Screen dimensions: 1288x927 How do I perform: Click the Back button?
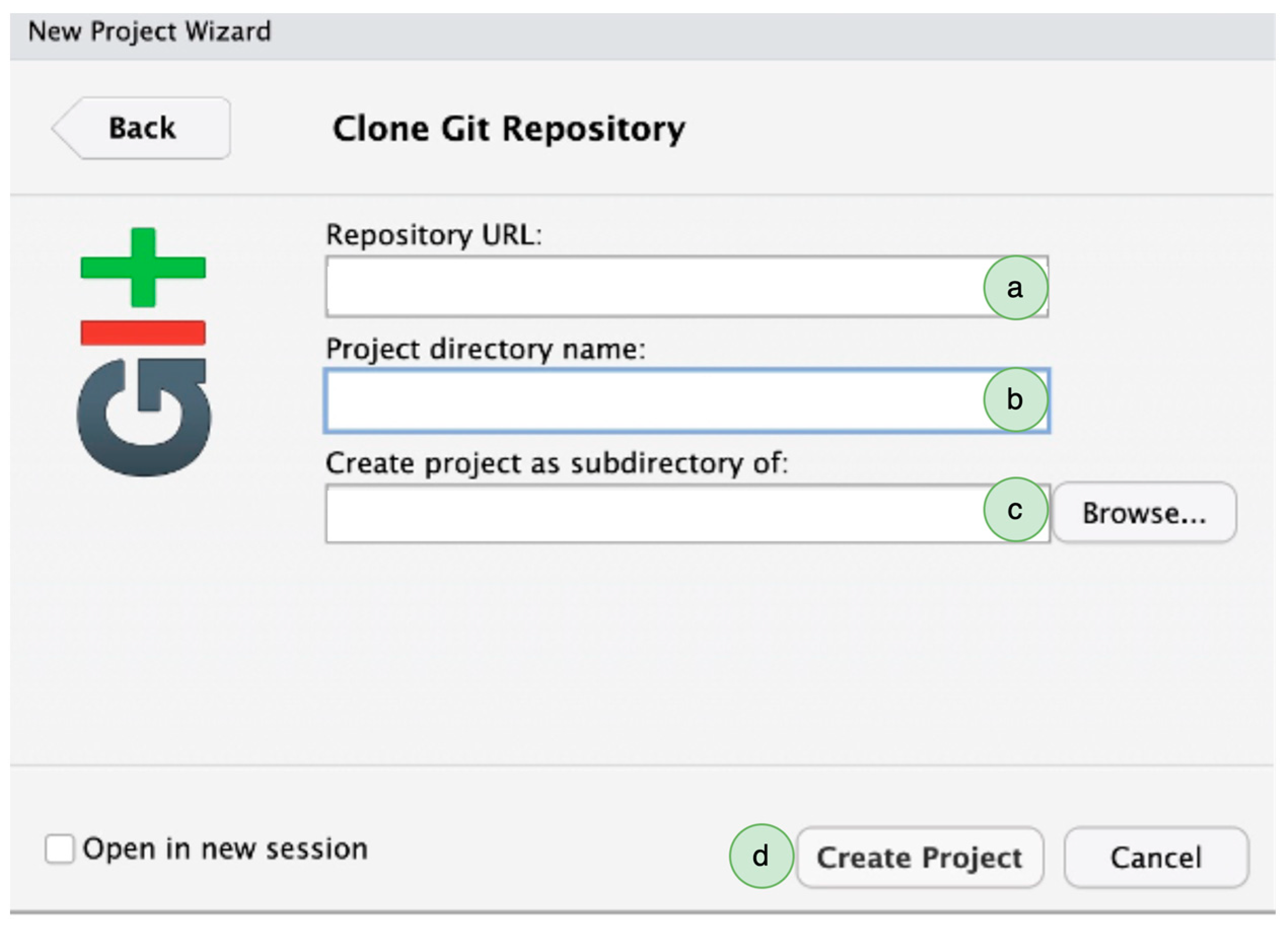pos(142,128)
